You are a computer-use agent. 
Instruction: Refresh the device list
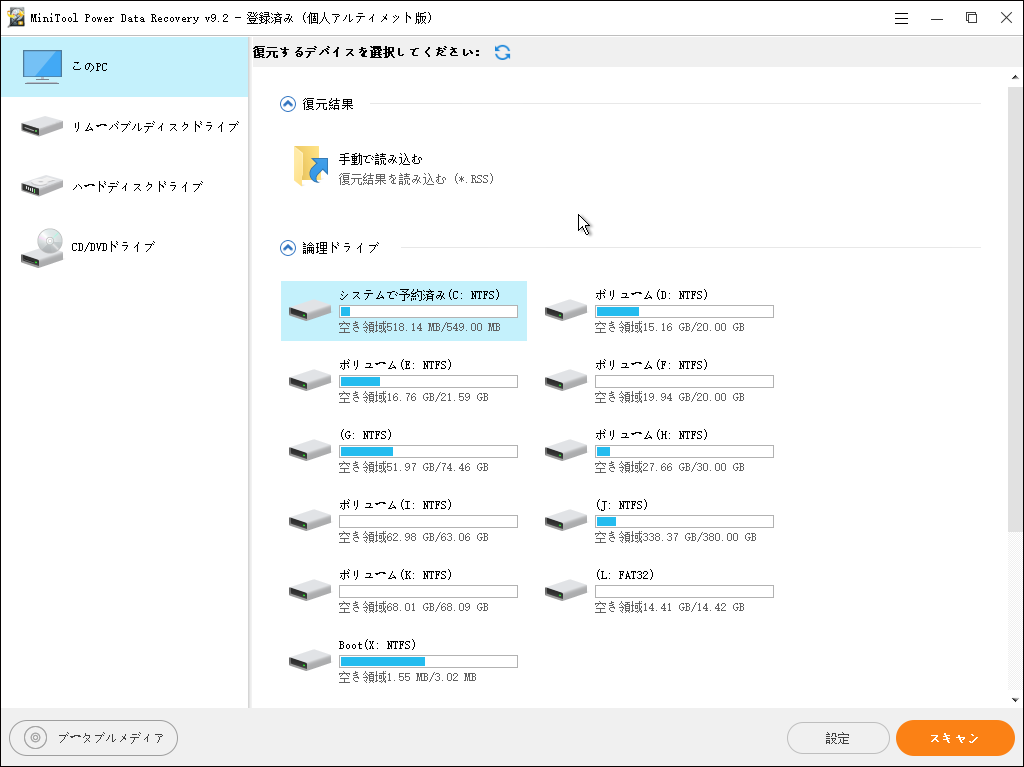pyautogui.click(x=502, y=51)
